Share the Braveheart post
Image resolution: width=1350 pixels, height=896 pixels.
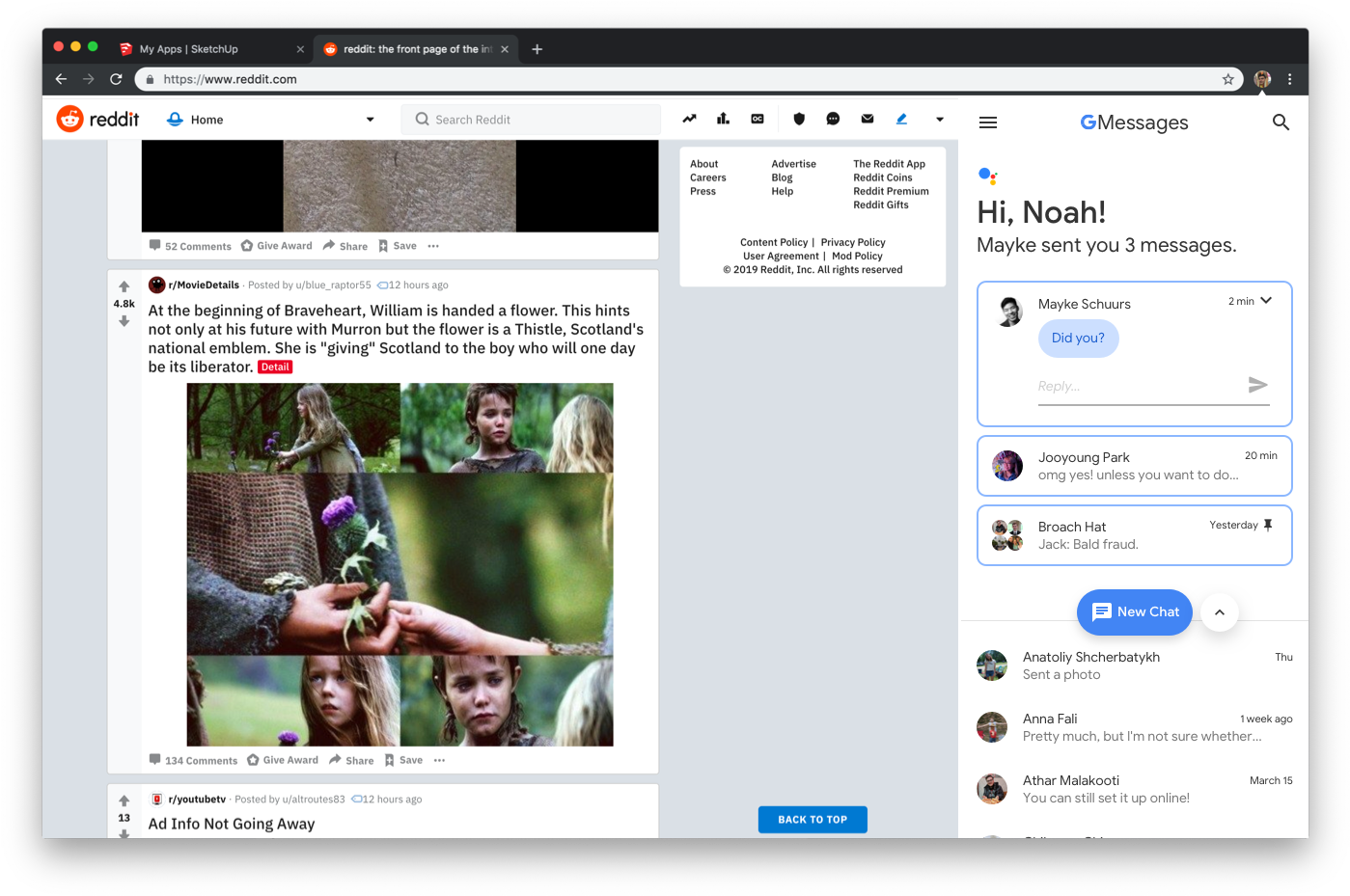(351, 760)
